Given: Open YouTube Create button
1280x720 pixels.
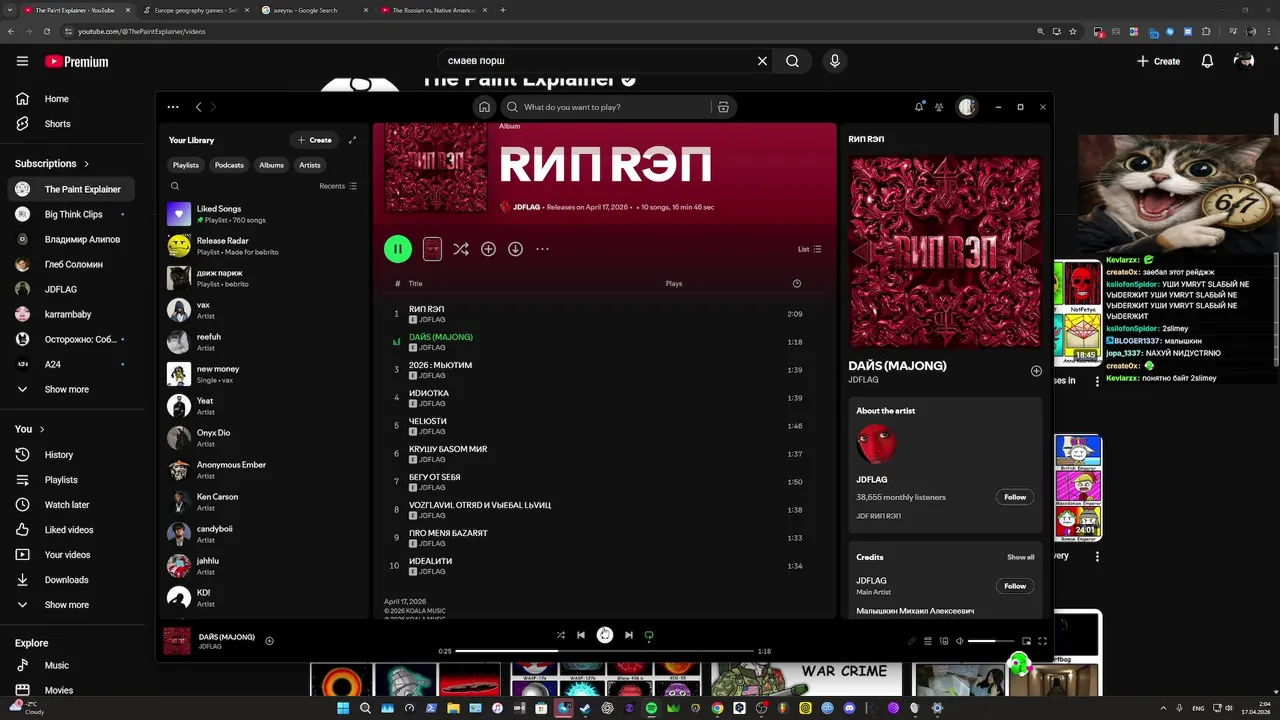Looking at the screenshot, I should click(x=1159, y=61).
